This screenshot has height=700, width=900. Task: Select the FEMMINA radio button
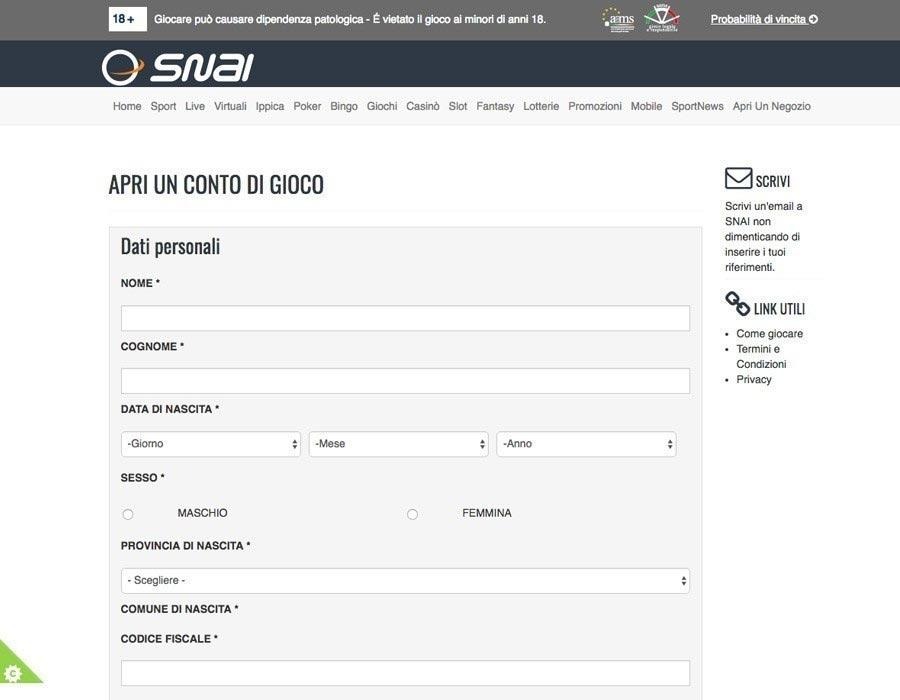(411, 512)
